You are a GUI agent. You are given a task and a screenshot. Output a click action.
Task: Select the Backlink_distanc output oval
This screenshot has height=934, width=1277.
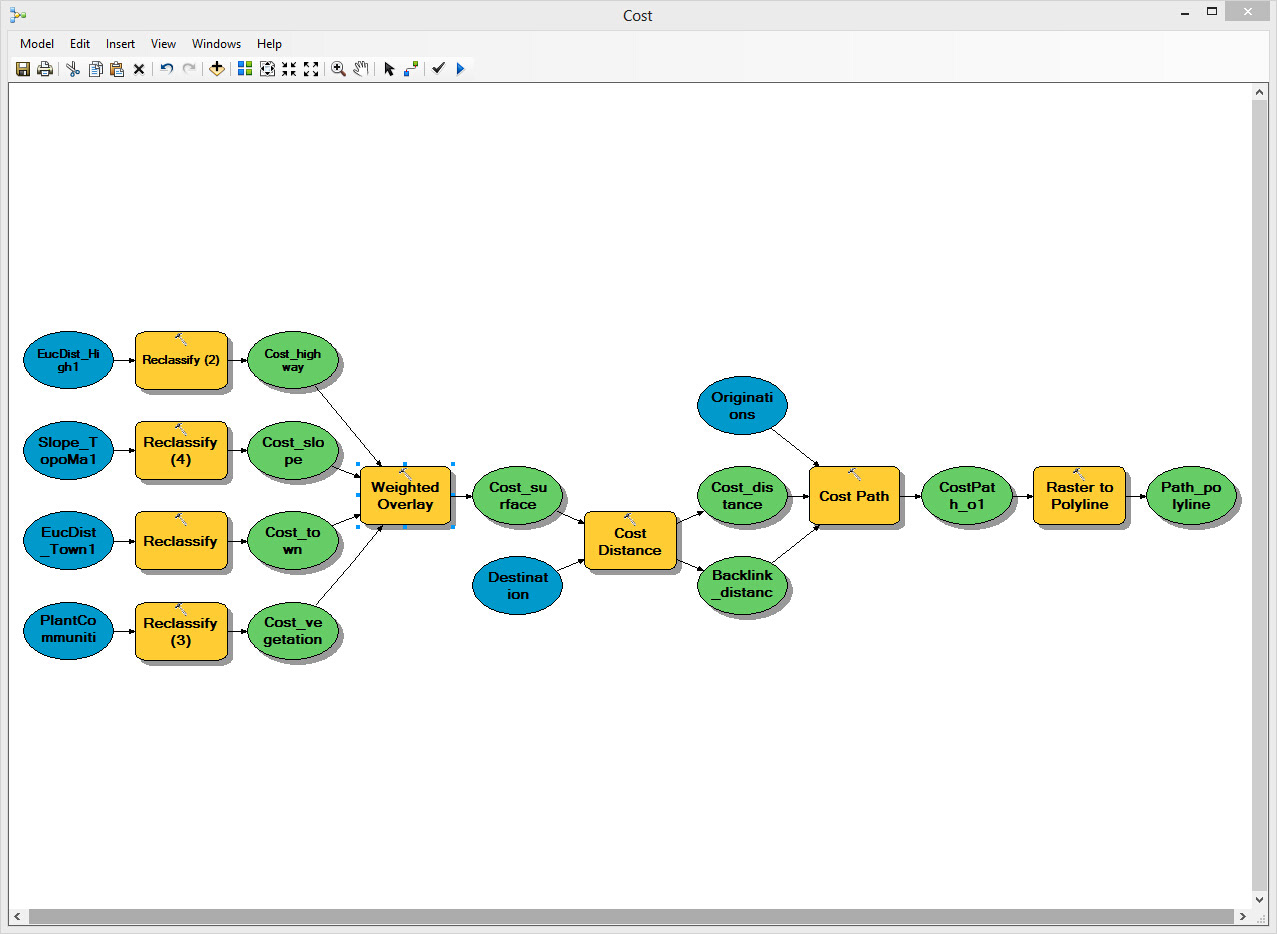coord(742,584)
